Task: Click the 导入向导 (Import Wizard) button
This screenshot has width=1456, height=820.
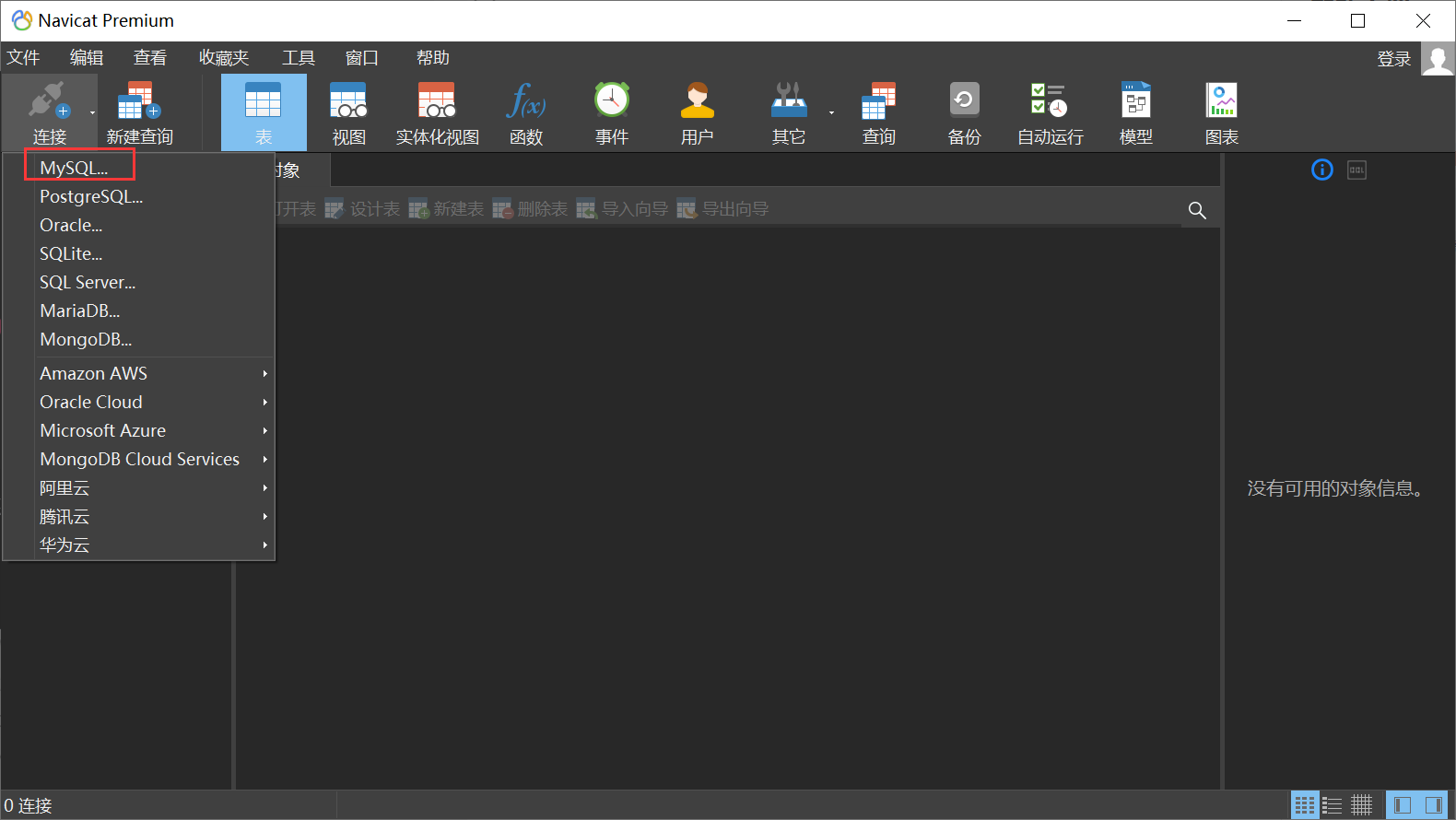Action: point(622,209)
